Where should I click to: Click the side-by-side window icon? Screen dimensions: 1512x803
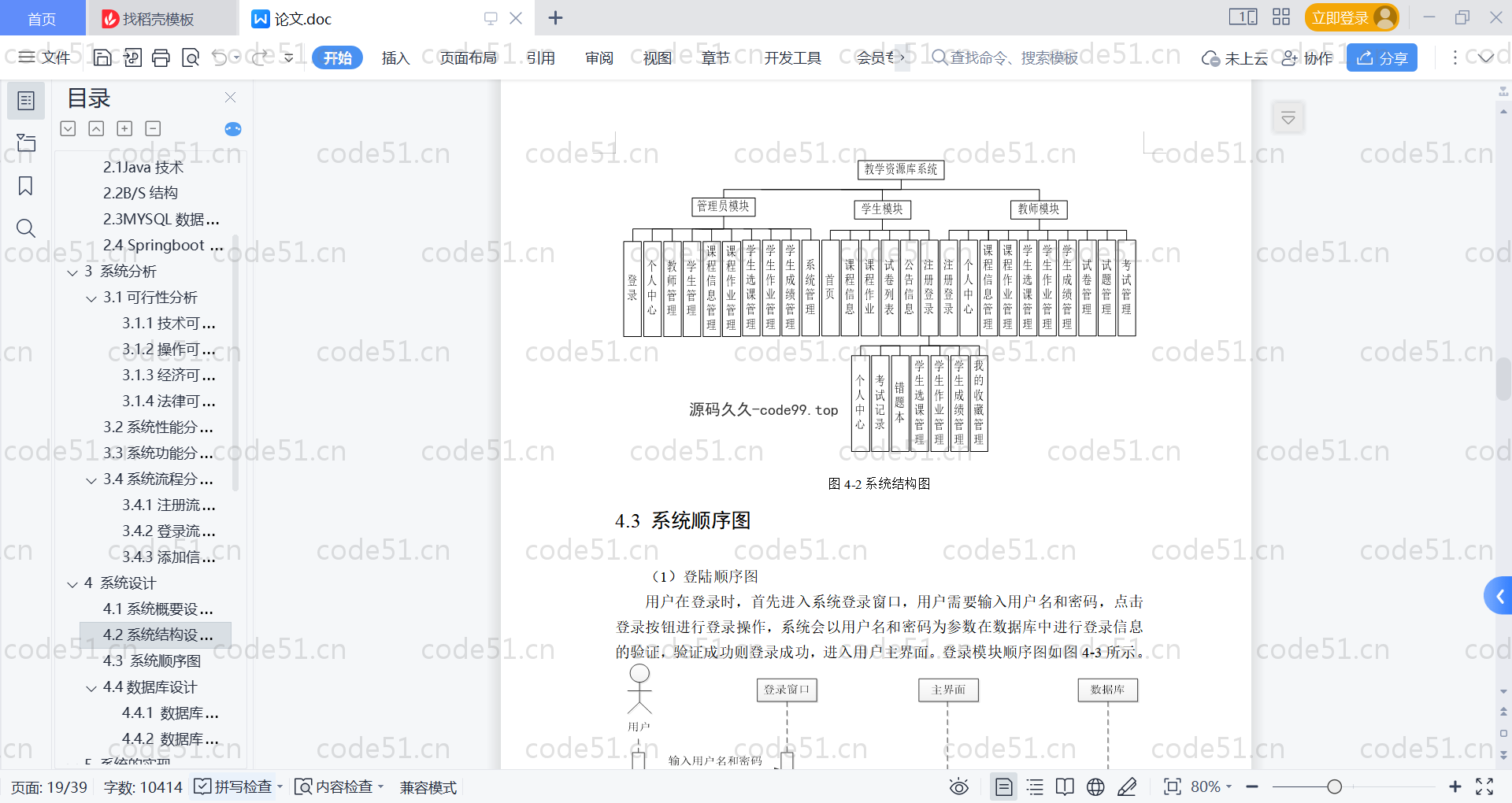(x=1243, y=17)
